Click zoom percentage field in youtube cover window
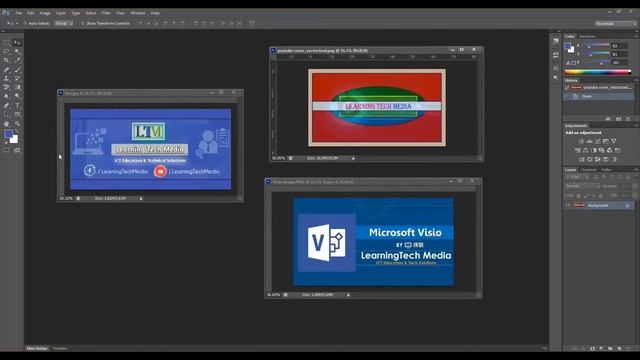Viewport: 640px width, 360px height. [x=278, y=158]
